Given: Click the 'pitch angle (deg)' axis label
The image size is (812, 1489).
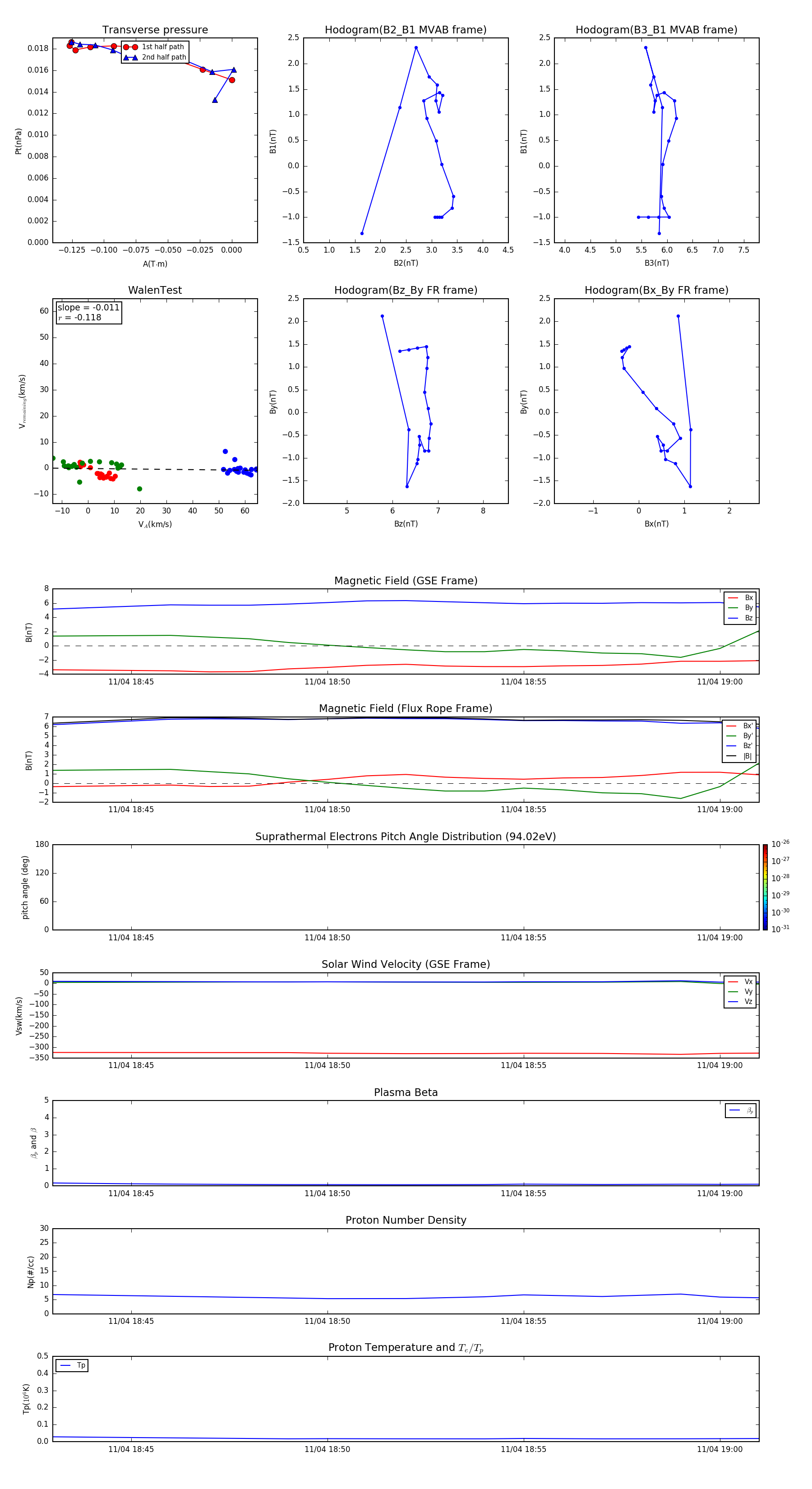Looking at the screenshot, I should coord(25,887).
